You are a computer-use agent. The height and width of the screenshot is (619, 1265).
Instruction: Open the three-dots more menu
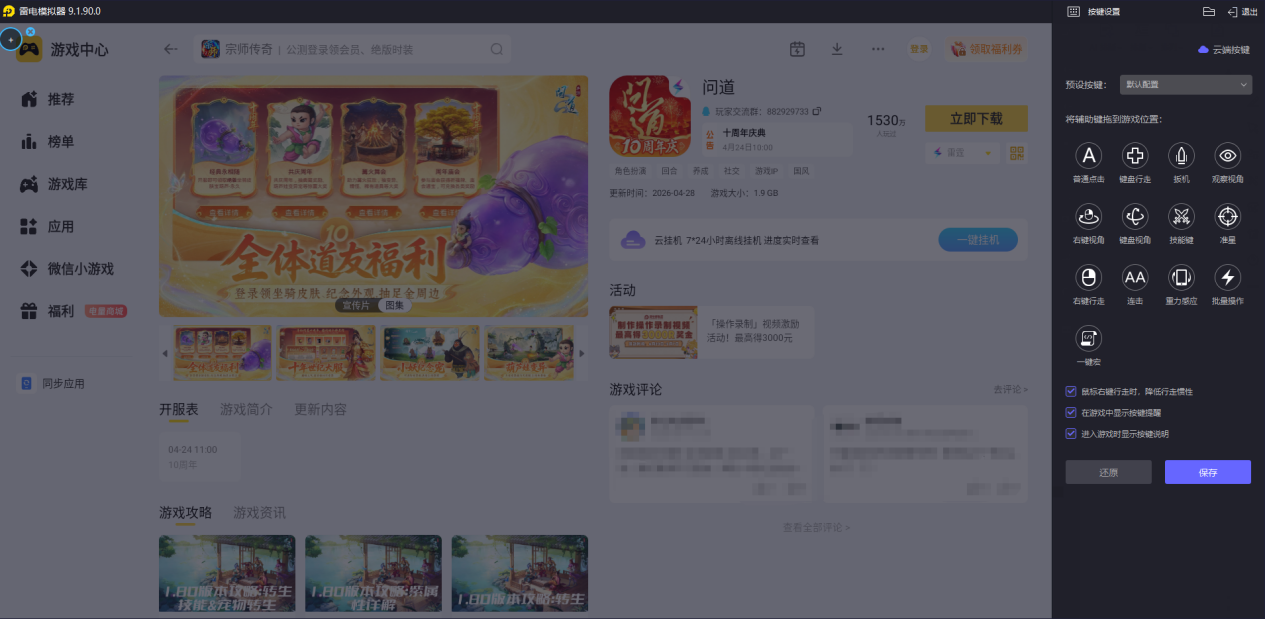click(x=878, y=49)
